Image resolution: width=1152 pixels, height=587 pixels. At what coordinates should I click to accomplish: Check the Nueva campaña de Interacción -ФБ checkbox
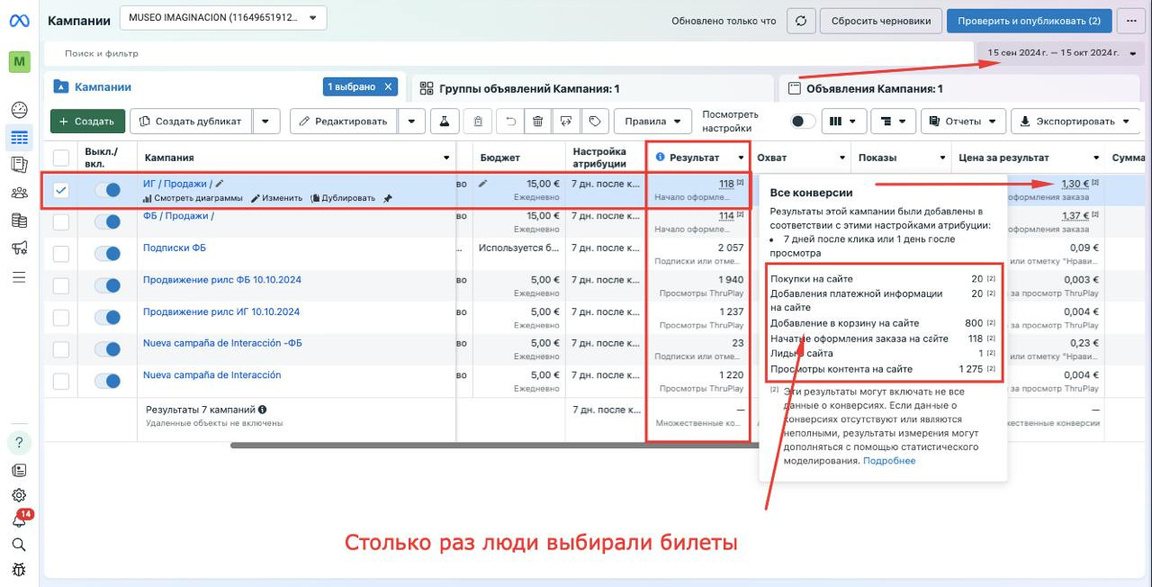click(x=61, y=350)
